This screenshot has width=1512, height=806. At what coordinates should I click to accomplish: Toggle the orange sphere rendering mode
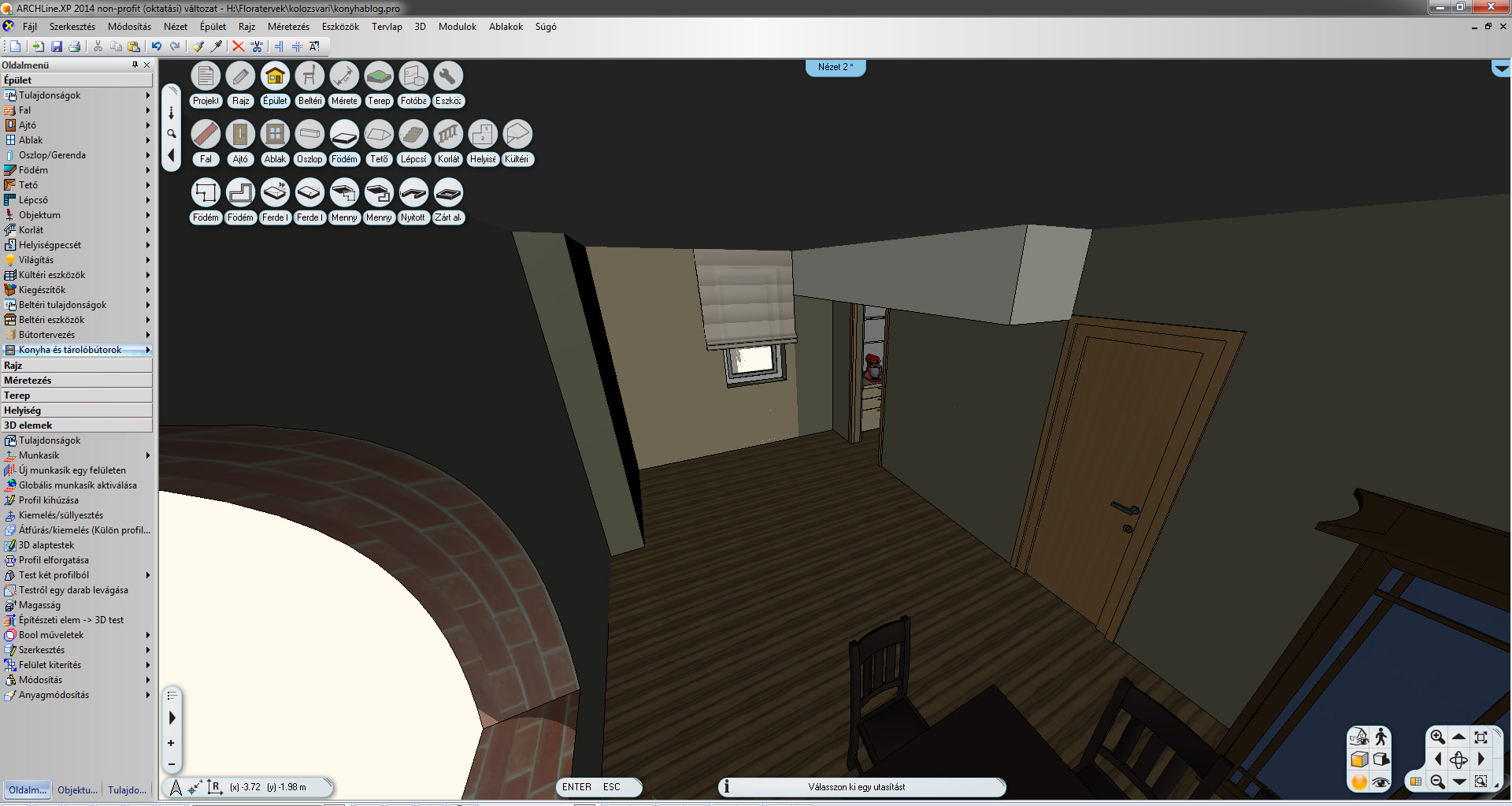point(1359,782)
